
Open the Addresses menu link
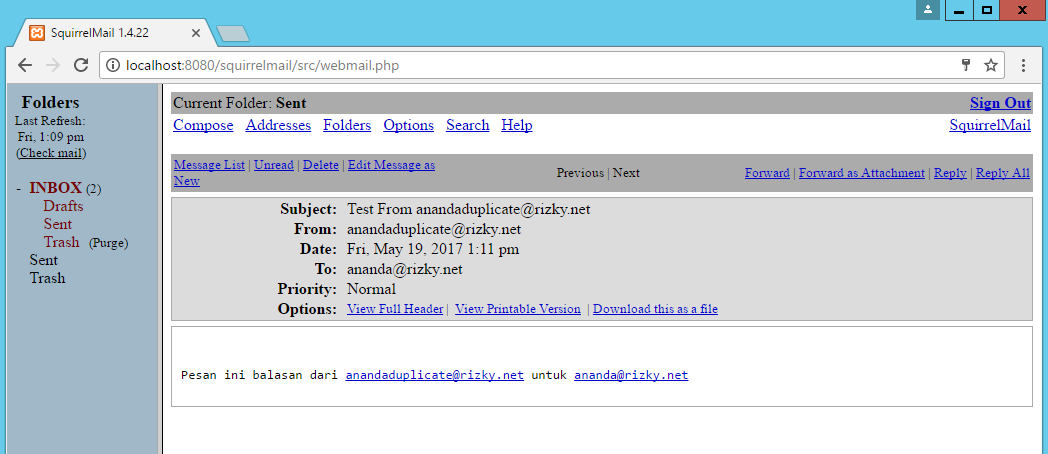(278, 125)
